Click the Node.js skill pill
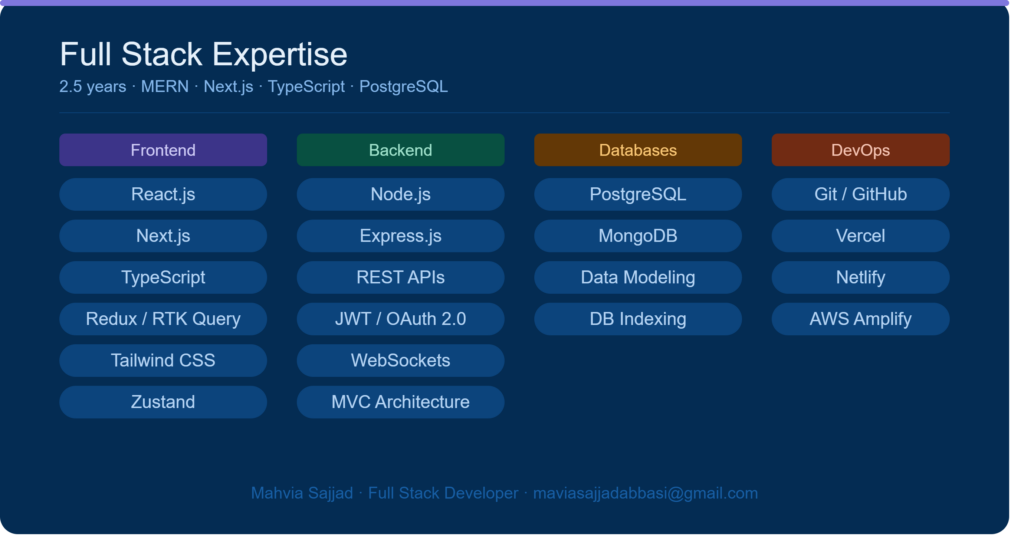 point(400,195)
